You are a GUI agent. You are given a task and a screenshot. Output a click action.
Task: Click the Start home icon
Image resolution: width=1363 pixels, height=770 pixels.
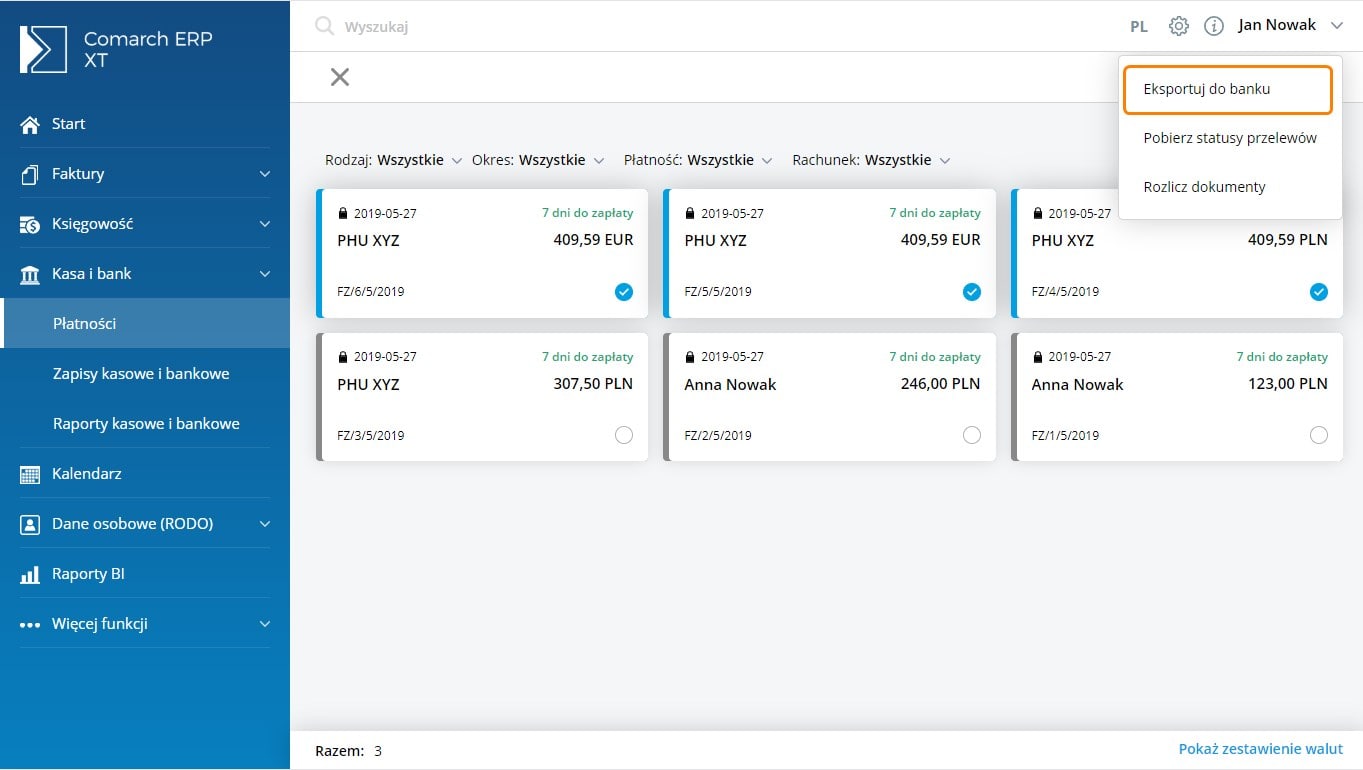click(x=30, y=124)
